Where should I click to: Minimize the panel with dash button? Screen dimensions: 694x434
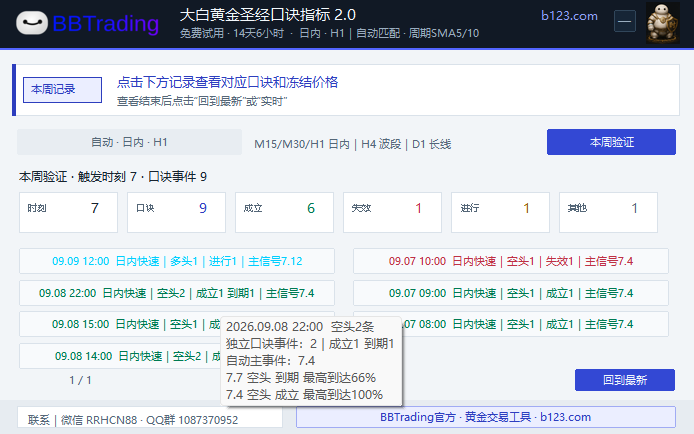click(625, 21)
